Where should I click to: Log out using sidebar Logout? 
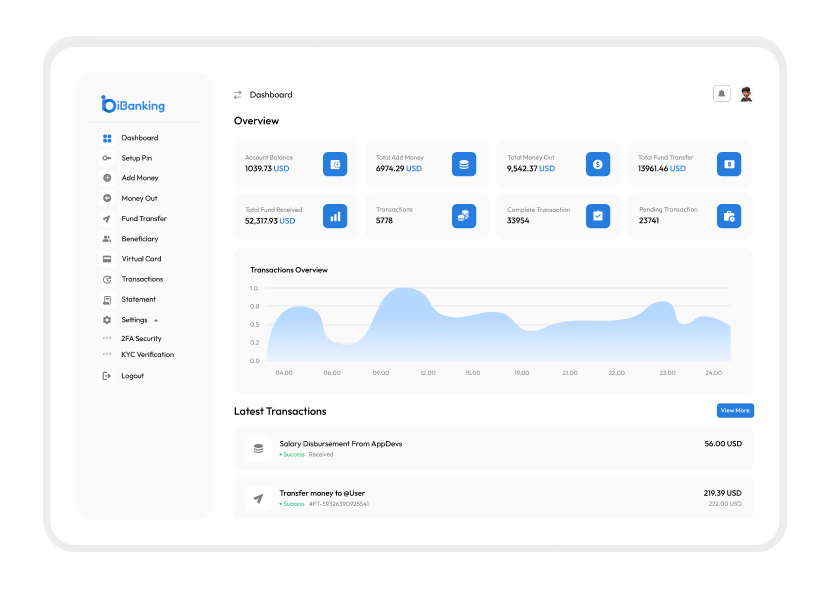[x=132, y=376]
